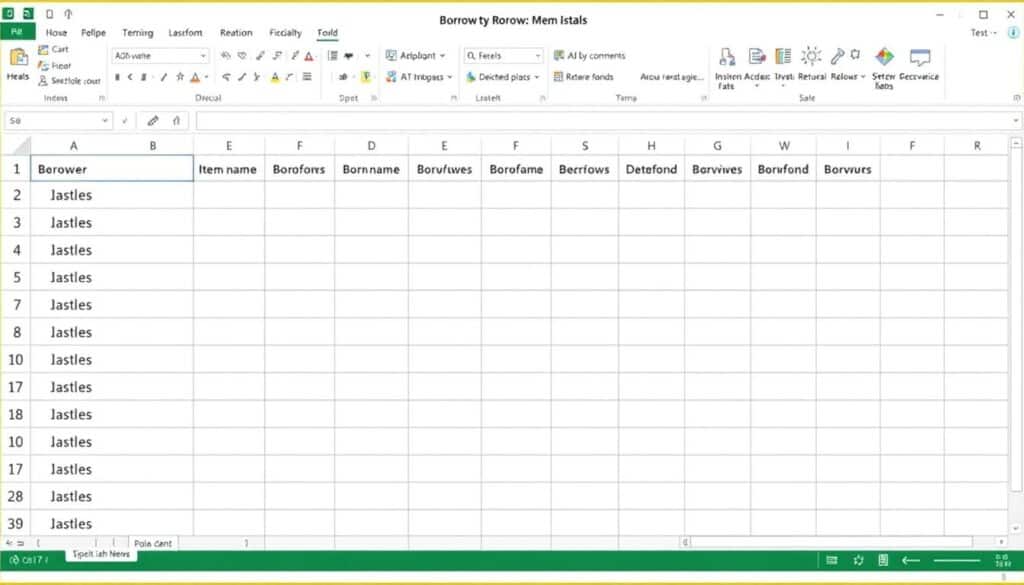
Task: Click the Tivst columns icon
Action: pyautogui.click(x=783, y=57)
